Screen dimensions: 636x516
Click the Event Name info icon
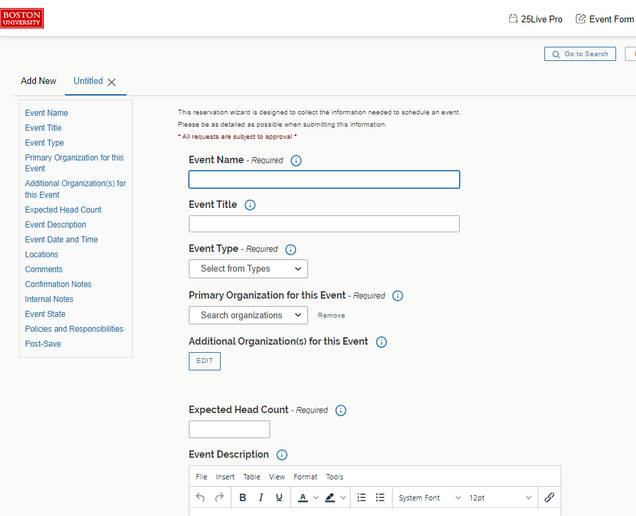click(296, 161)
